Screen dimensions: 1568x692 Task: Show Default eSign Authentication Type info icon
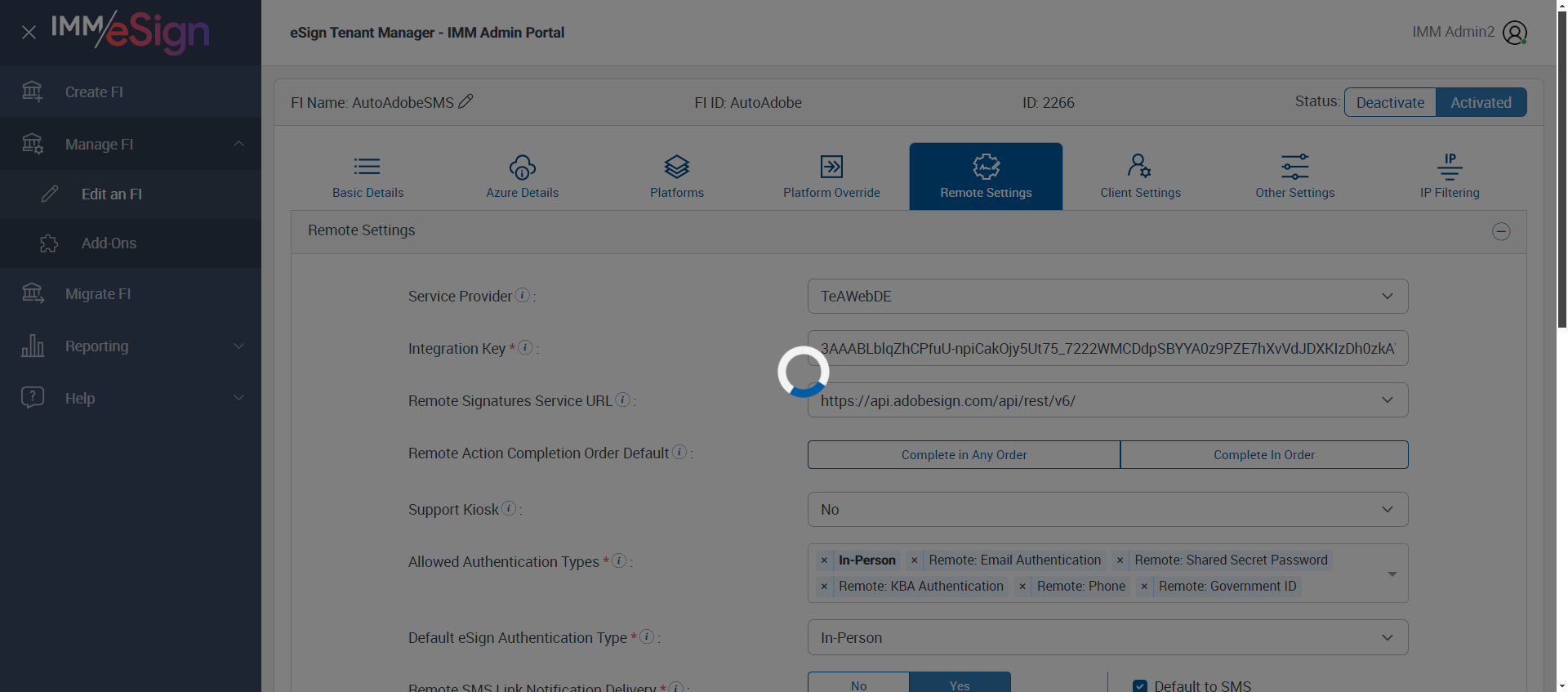(x=647, y=636)
